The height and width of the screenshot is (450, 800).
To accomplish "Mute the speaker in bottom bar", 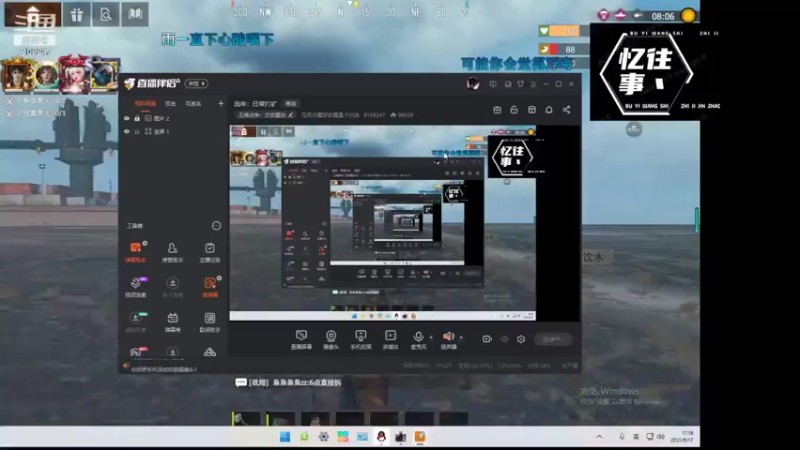I will click(x=448, y=339).
